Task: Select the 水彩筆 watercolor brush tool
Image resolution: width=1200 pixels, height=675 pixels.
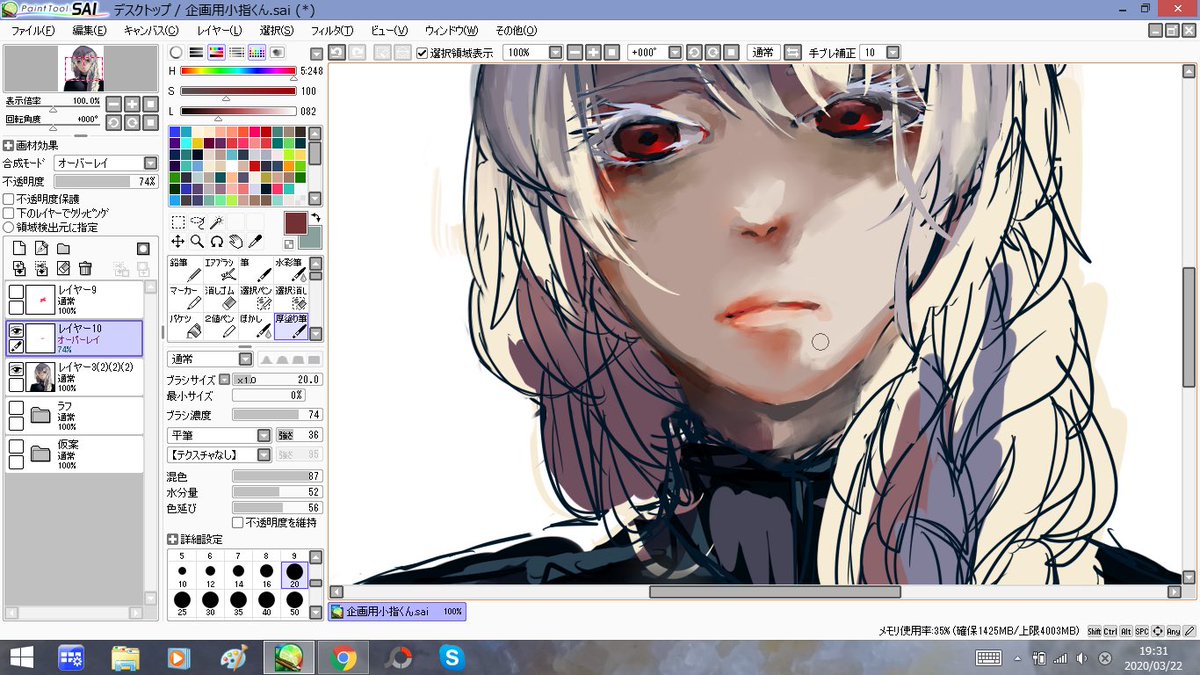Action: 291,269
